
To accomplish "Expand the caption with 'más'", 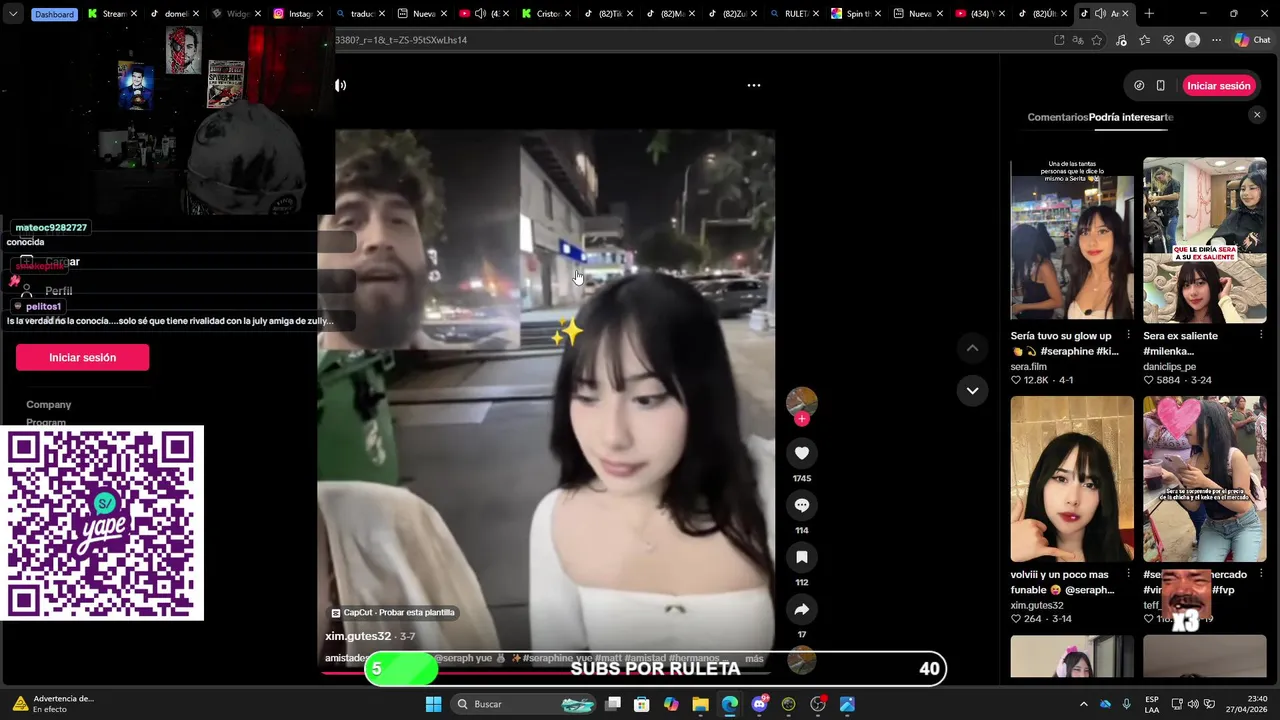I will coord(754,659).
